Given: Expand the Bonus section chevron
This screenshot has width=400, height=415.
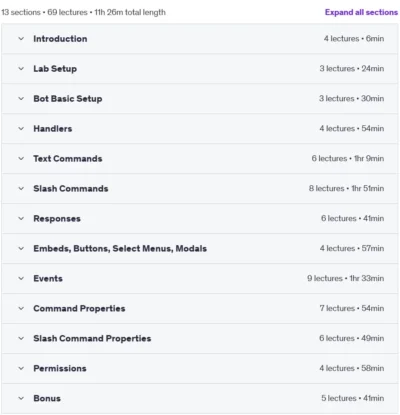Looking at the screenshot, I should (21, 399).
